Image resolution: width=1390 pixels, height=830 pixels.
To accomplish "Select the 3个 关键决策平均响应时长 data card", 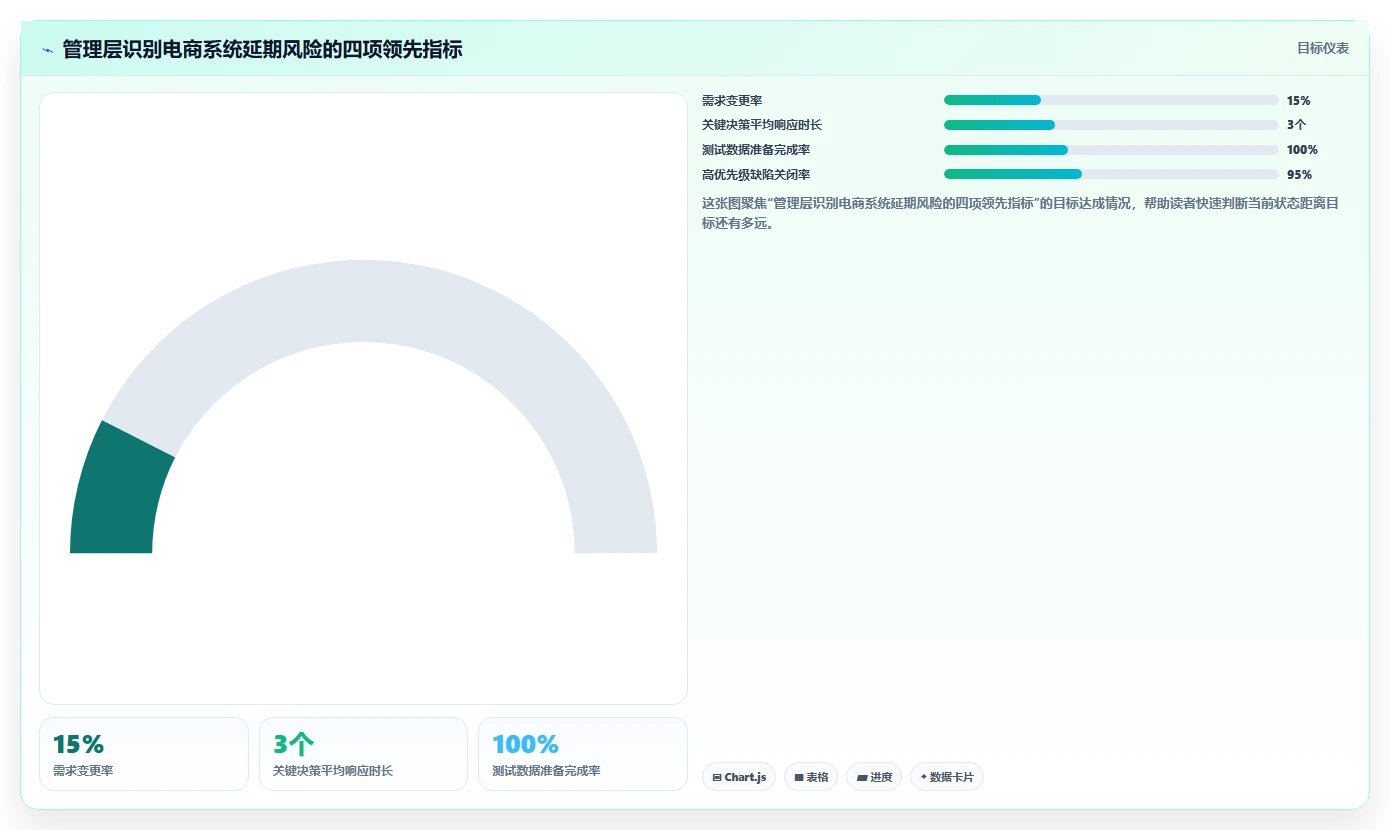I will pyautogui.click(x=363, y=754).
